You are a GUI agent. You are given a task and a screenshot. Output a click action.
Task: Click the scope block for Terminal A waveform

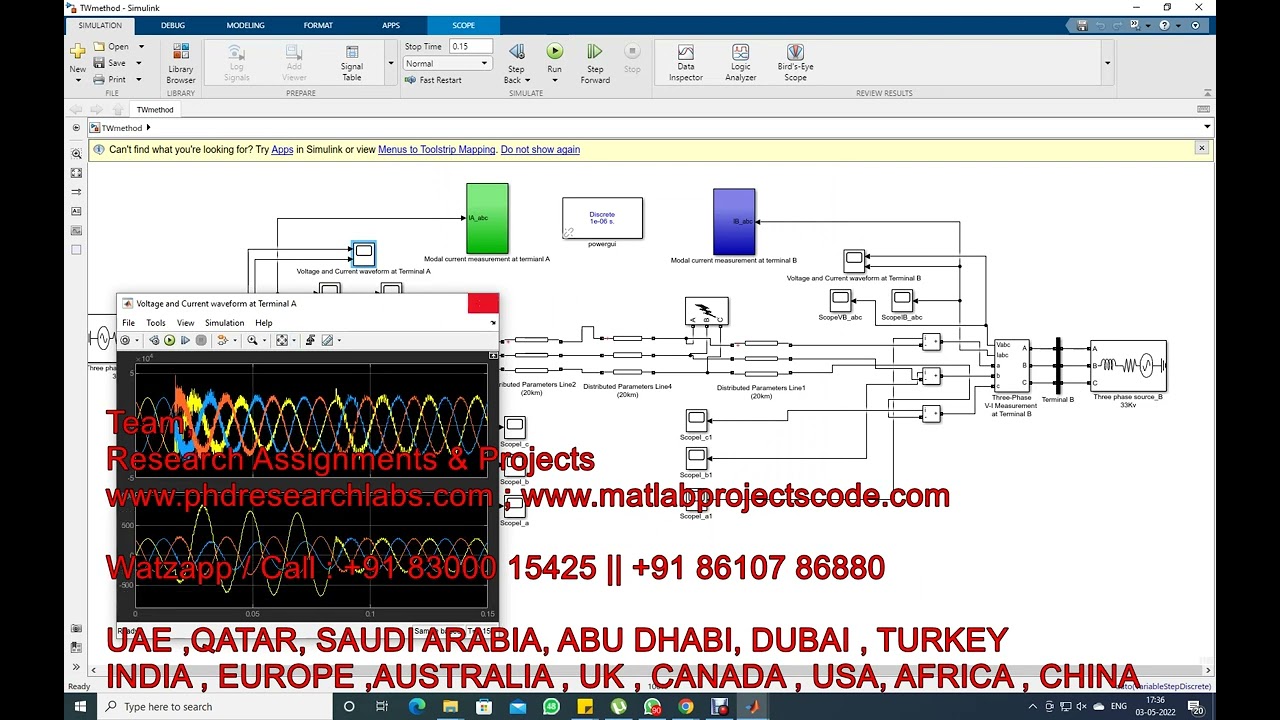pos(364,253)
